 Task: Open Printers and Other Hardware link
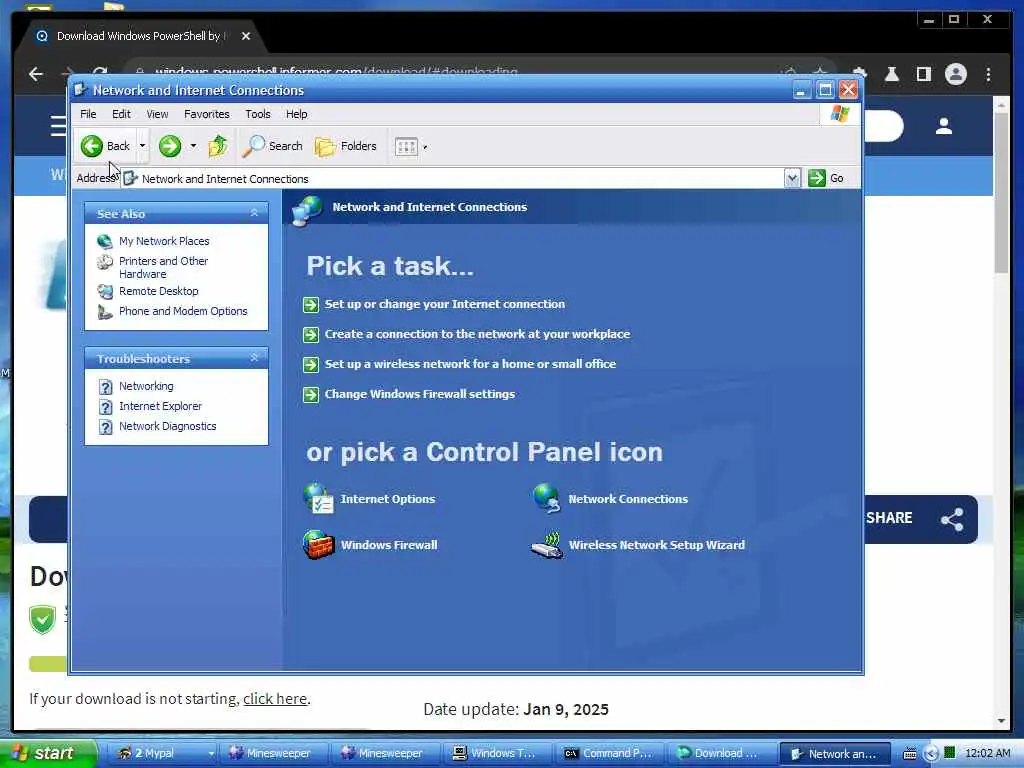[163, 267]
